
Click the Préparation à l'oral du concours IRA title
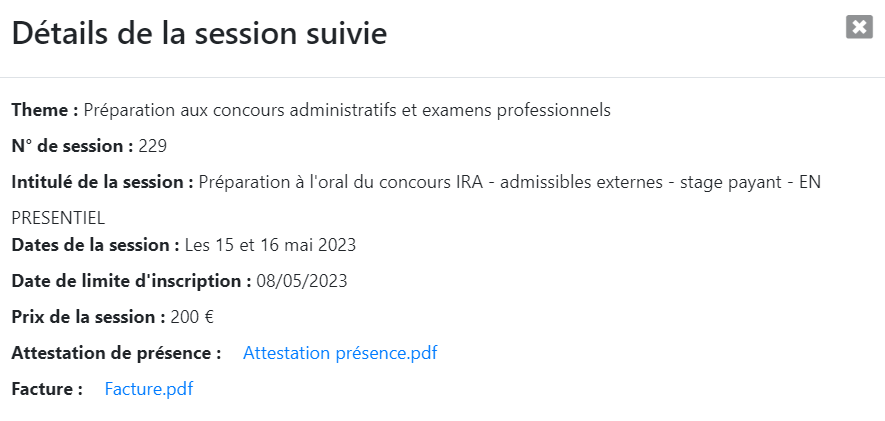coord(510,183)
